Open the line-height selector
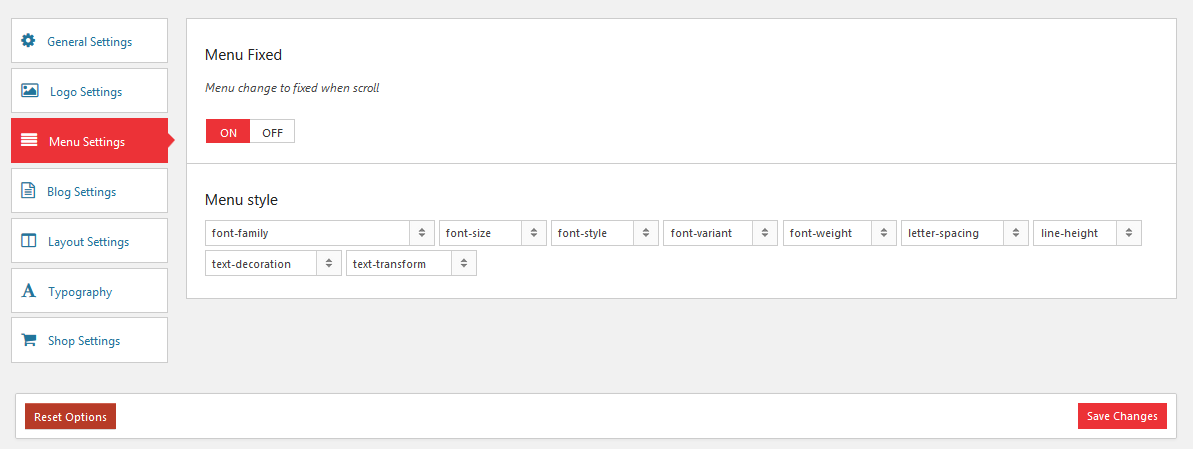 tap(1087, 233)
